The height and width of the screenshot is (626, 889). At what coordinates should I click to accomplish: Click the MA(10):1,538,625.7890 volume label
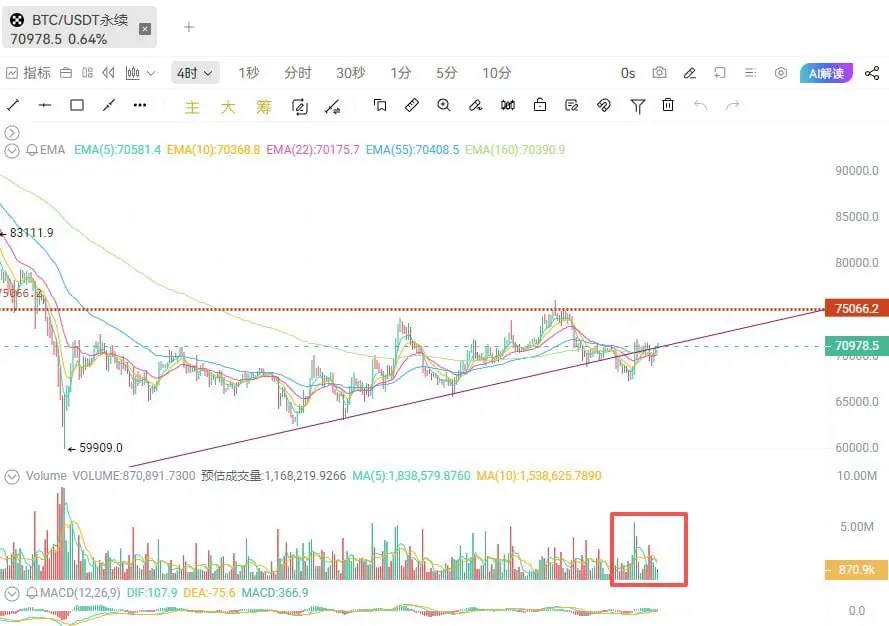(x=539, y=476)
